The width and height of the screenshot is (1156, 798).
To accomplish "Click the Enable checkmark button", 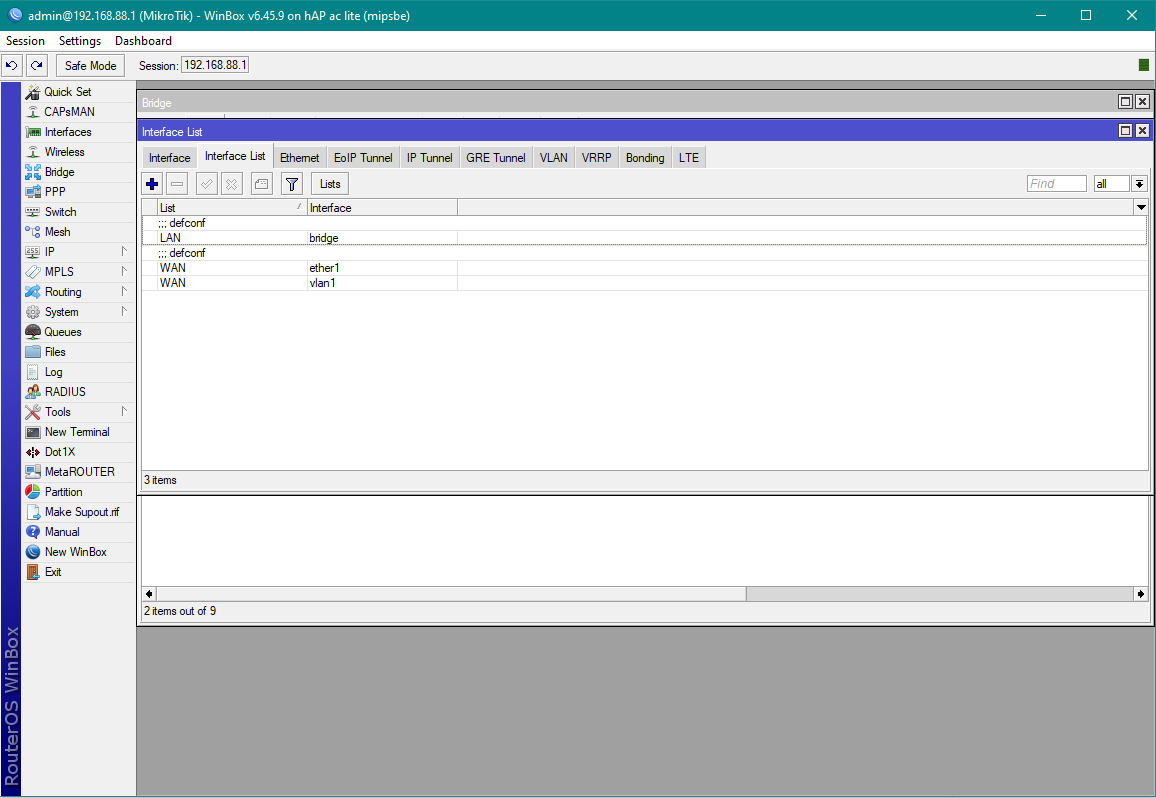I will [207, 184].
